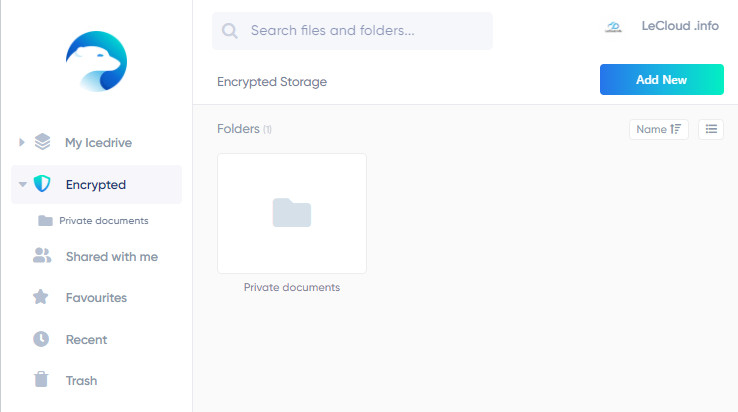Click the Icedrive polar bear logo
738x412 pixels.
click(x=96, y=61)
